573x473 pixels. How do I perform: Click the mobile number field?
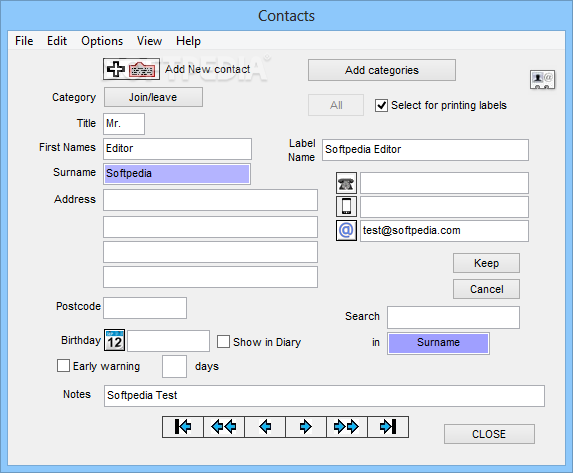tap(444, 207)
